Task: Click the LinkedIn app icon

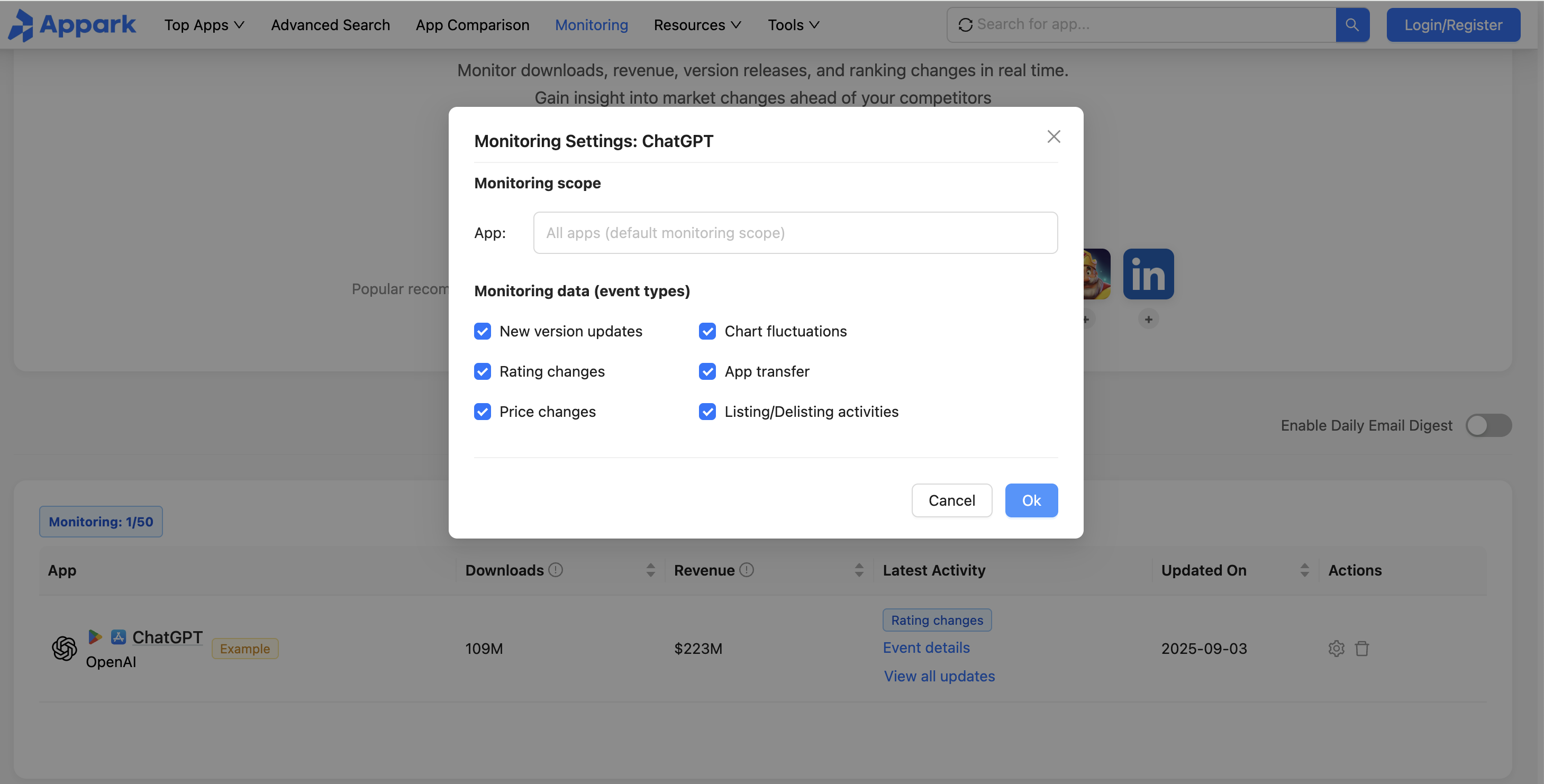Action: (1148, 274)
